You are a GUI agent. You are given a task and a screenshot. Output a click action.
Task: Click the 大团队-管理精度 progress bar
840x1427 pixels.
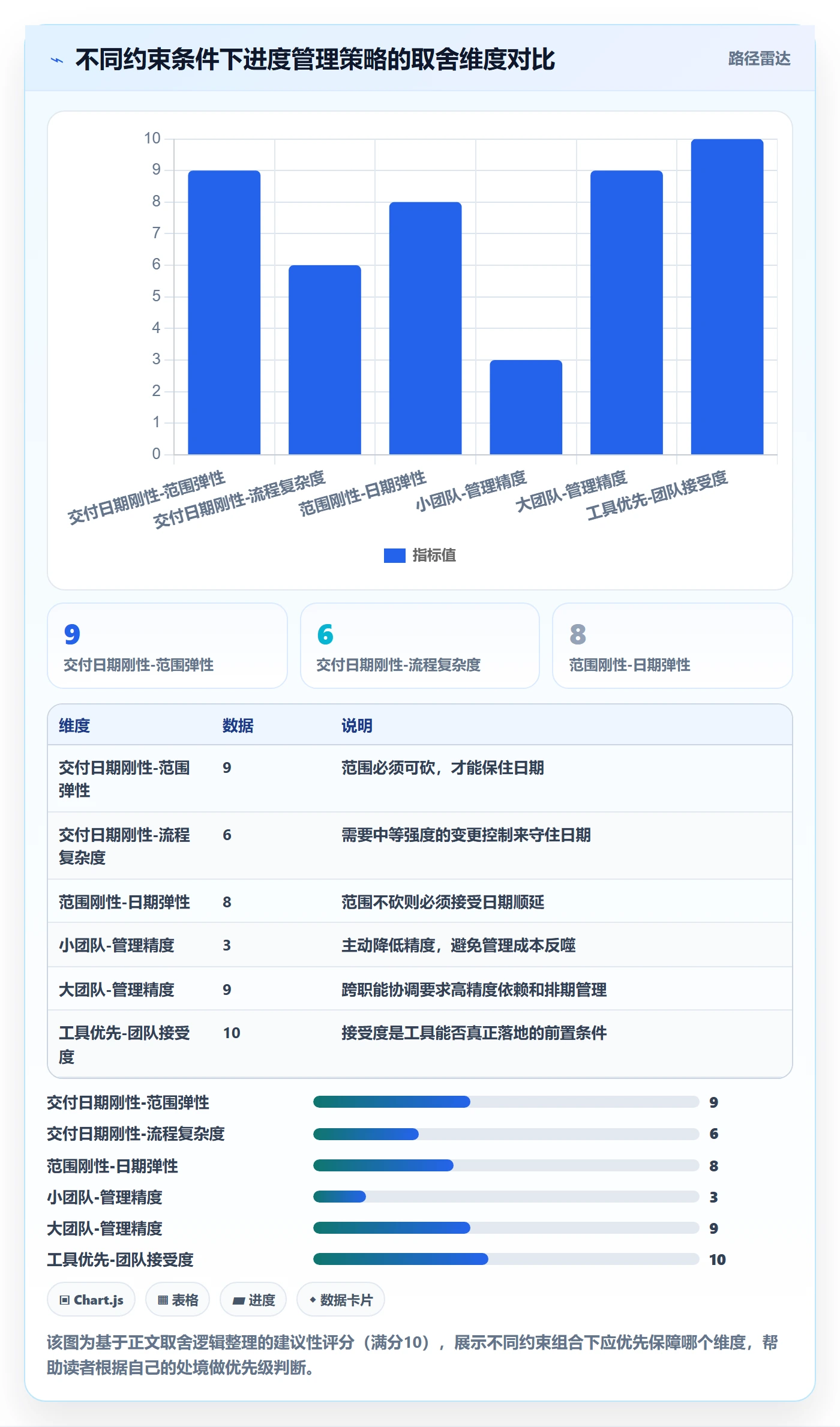506,1228
